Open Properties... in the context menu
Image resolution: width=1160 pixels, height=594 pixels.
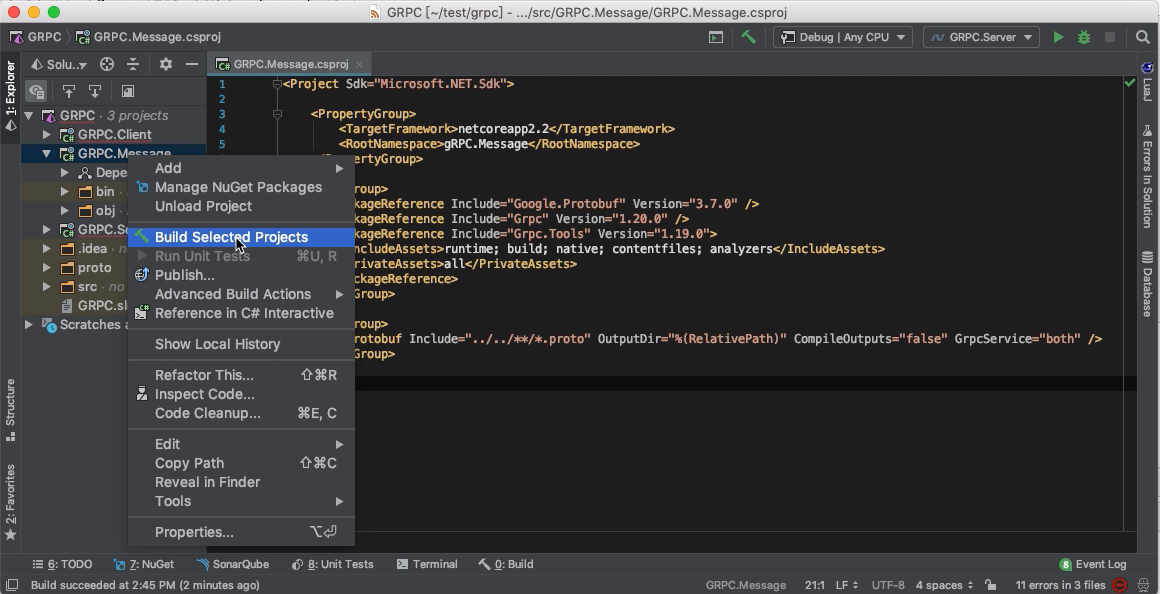(241, 533)
